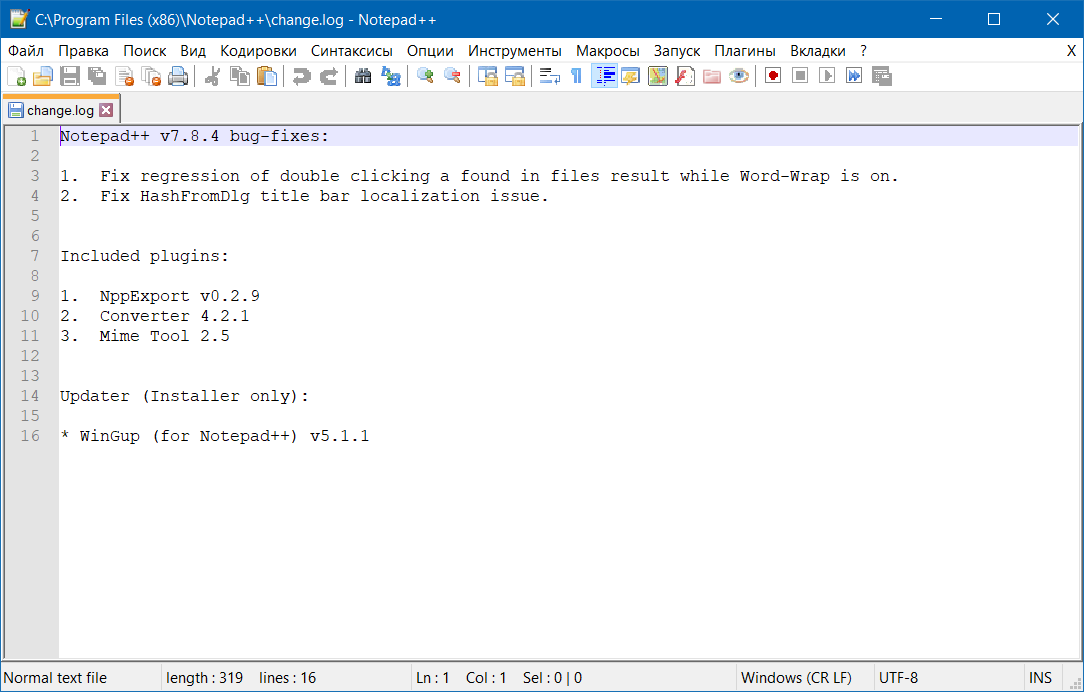Click the X at menu bar right
This screenshot has height=692, width=1084.
click(1072, 51)
